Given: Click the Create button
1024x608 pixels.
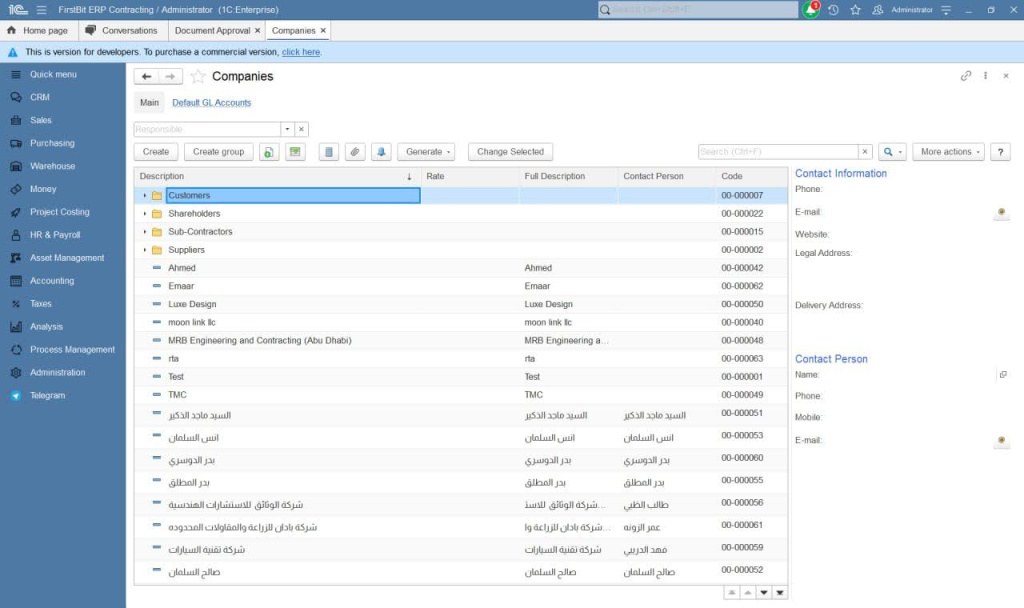Looking at the screenshot, I should (x=156, y=152).
